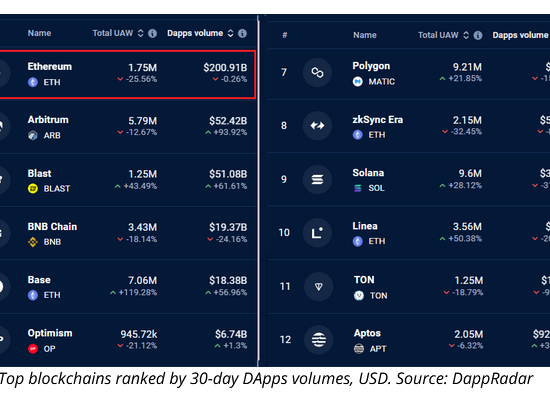Viewport: 550px width, 401px height.
Task: Click the BLAST token icon under Blast
Action: (33, 189)
